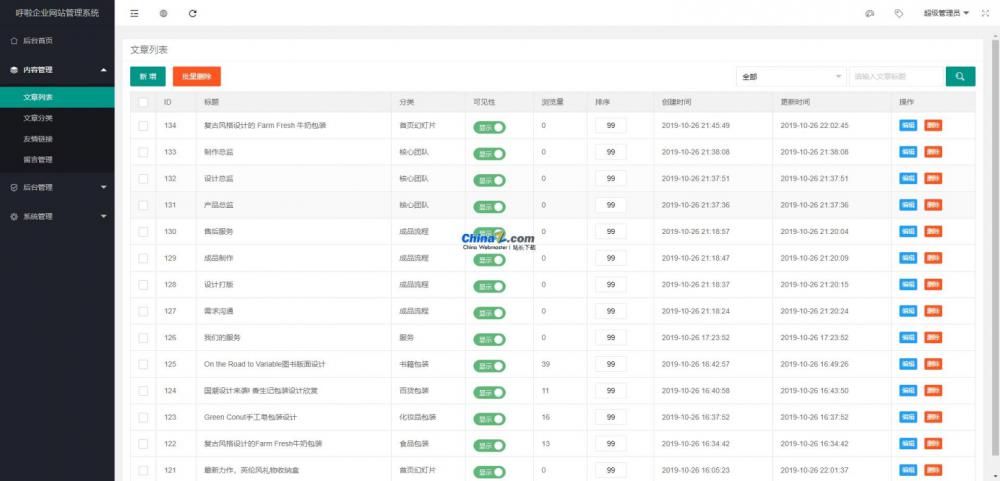Toggle visibility switch for 我们的服务 row
Viewport: 1000px width, 481px height.
click(489, 339)
